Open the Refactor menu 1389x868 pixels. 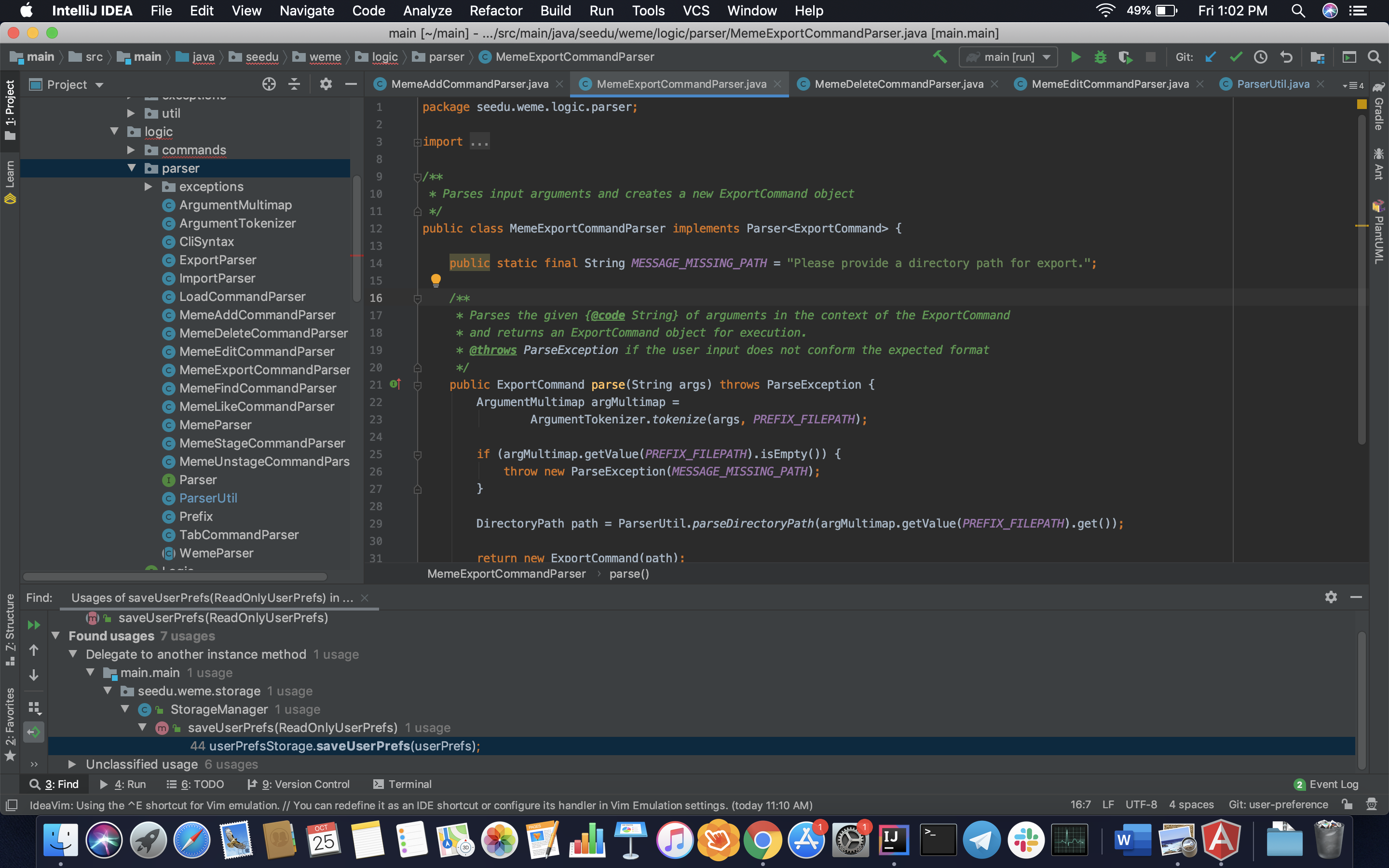click(495, 10)
